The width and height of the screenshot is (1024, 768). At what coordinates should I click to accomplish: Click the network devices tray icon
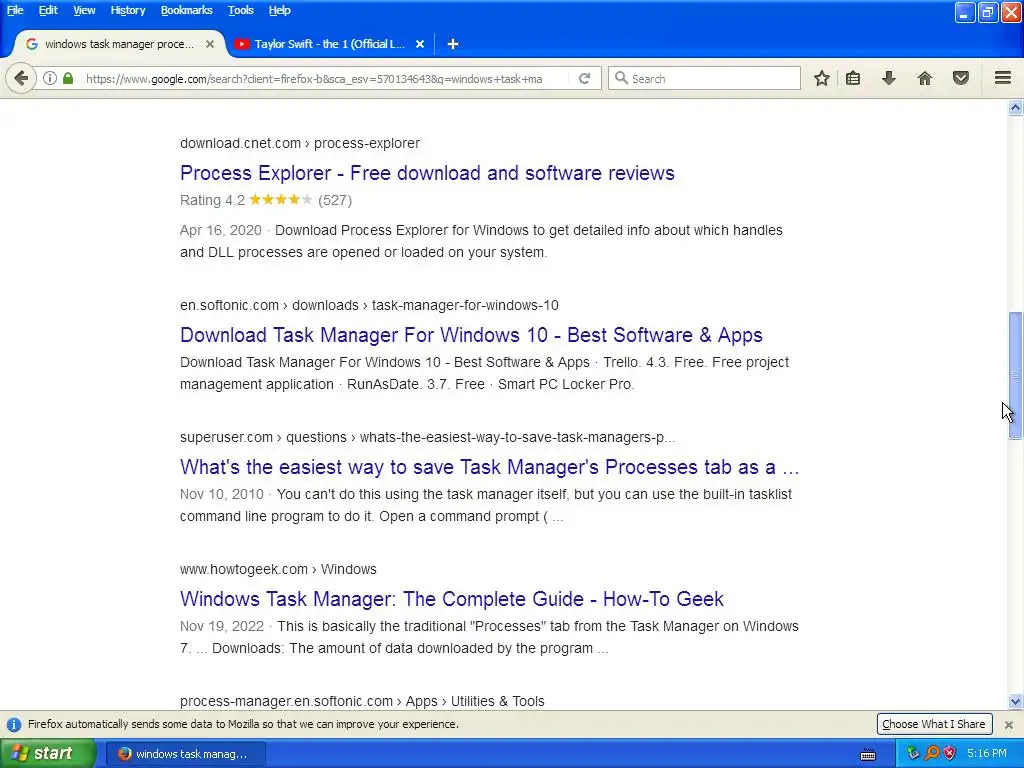(x=913, y=754)
